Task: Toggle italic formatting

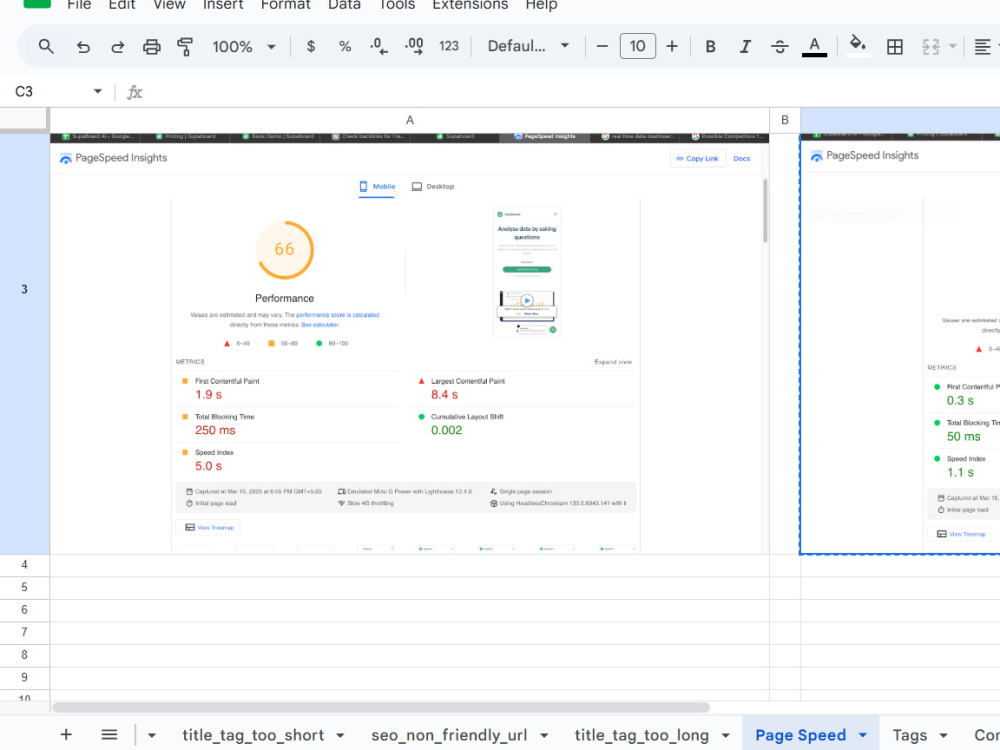Action: coord(745,47)
